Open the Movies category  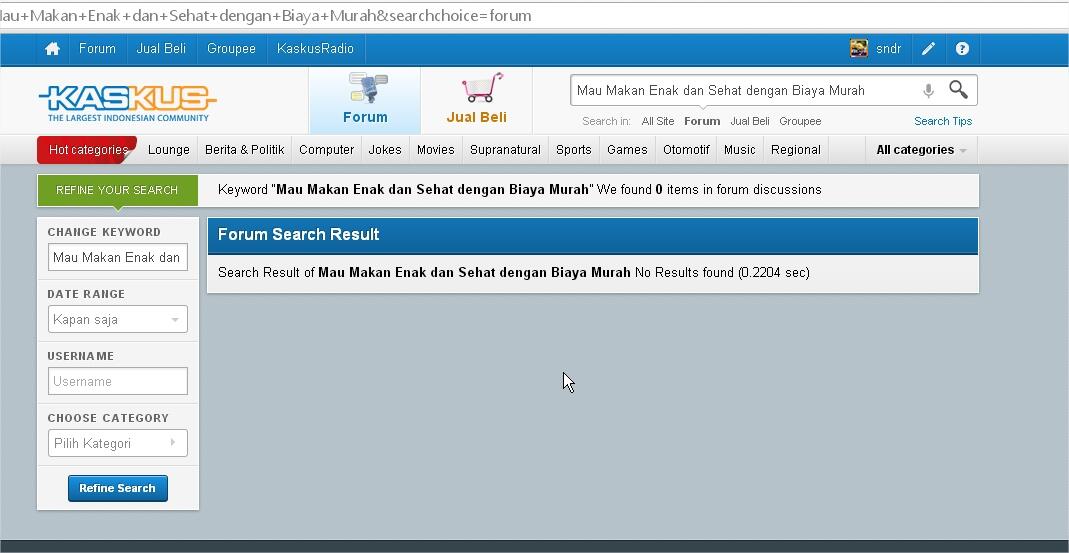pyautogui.click(x=436, y=150)
